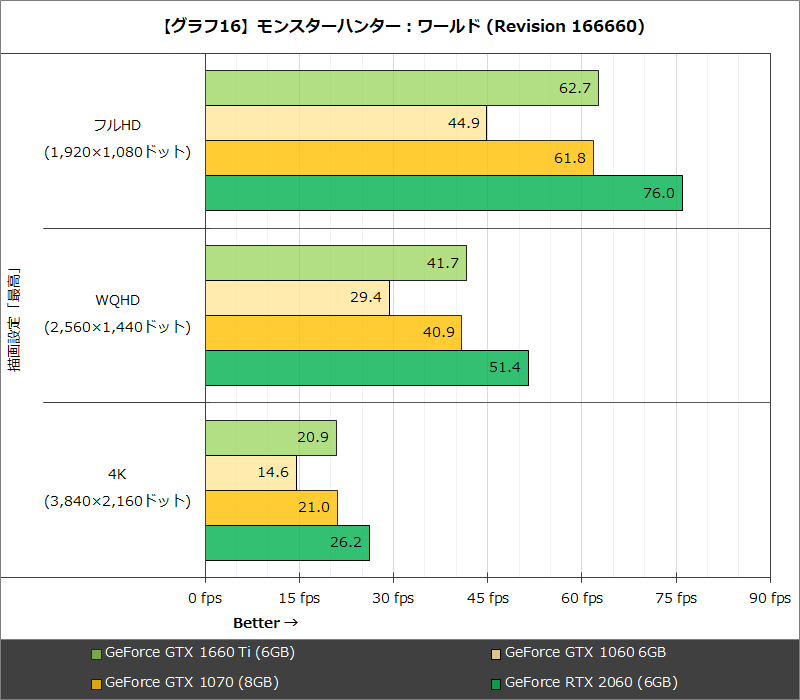Click the WQHD category label

117,300
